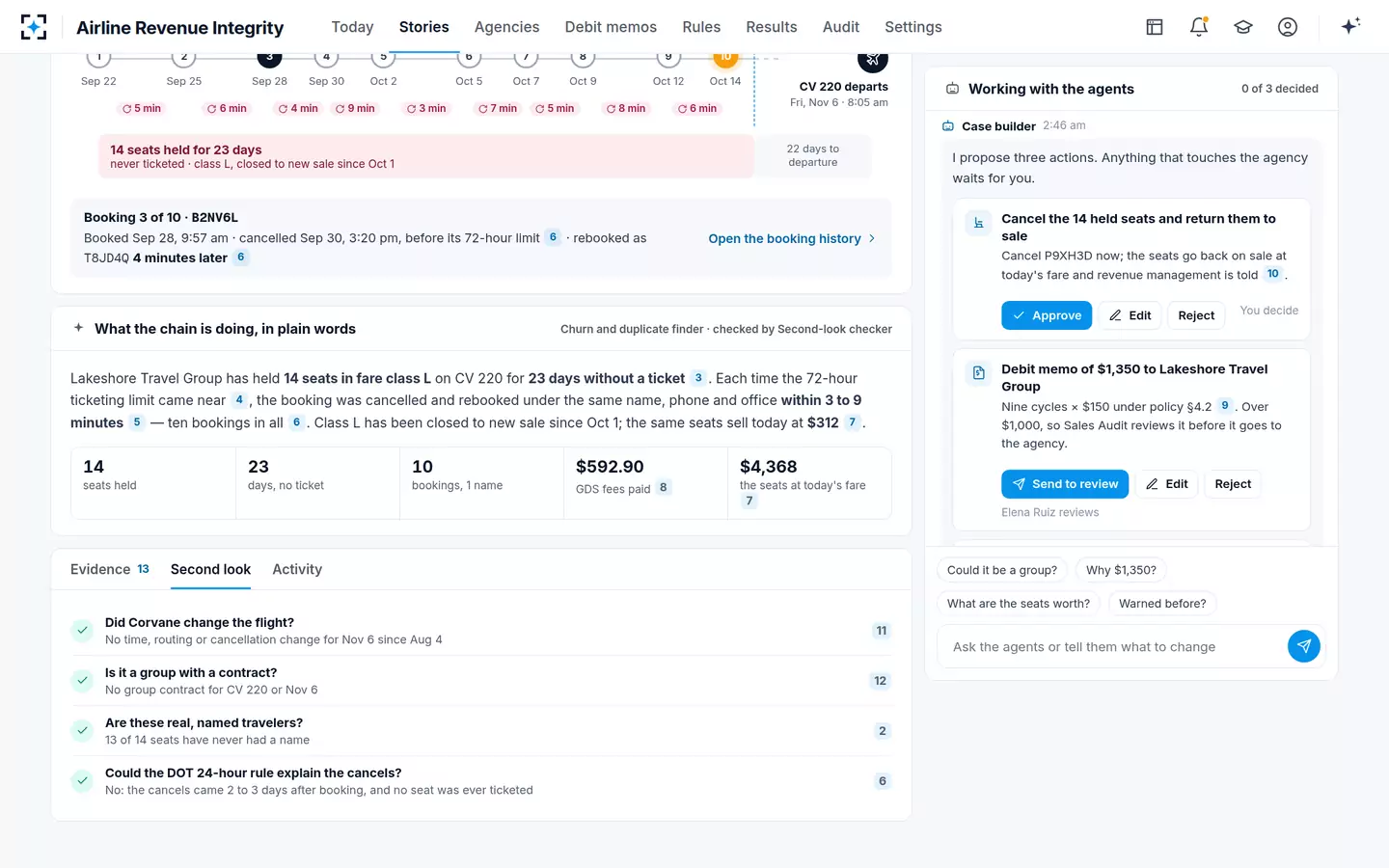This screenshot has width=1389, height=868.
Task: Reject the debit memo action
Action: 1233,484
